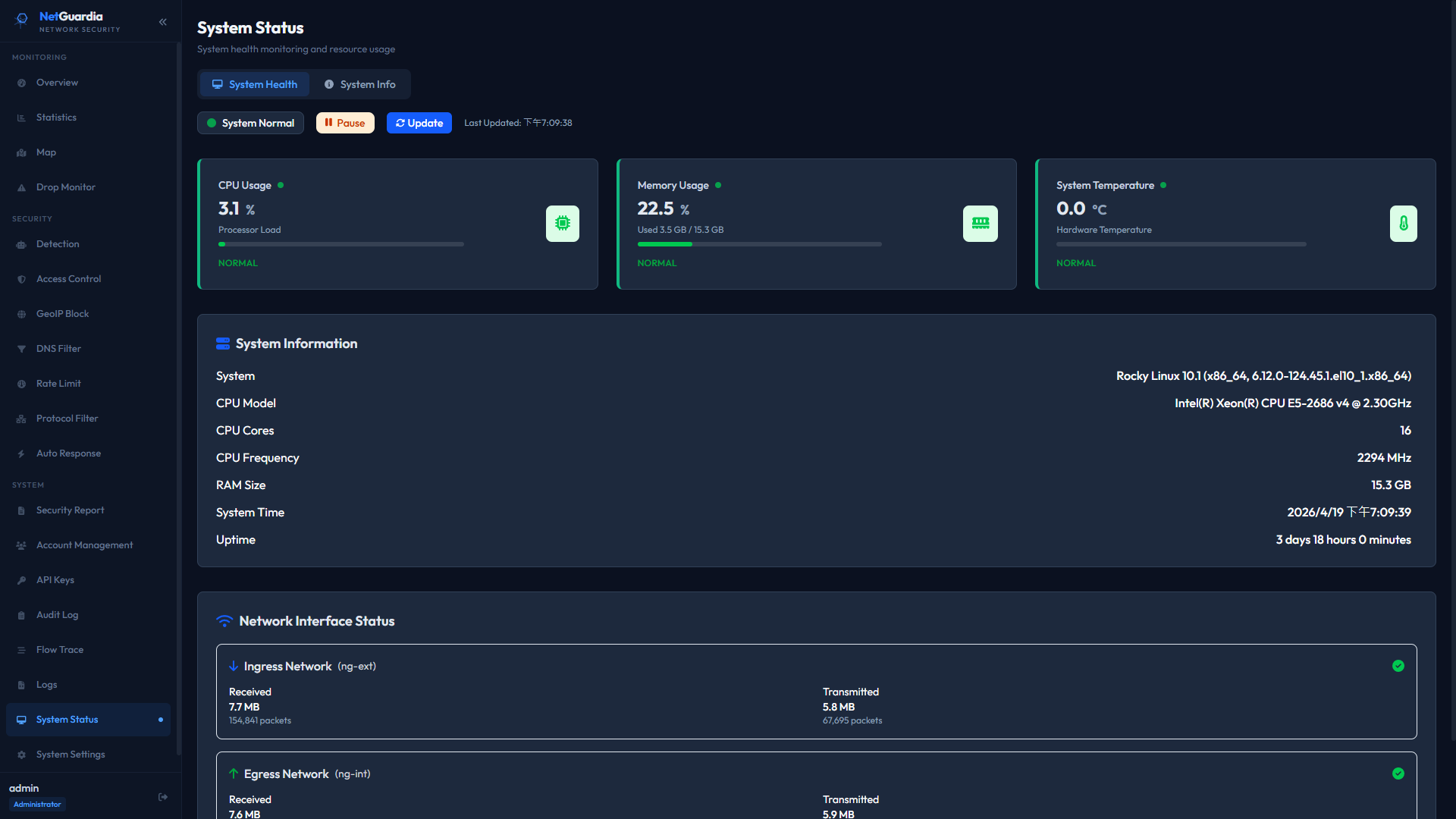
Task: Click the thermometer temperature icon
Action: (x=1404, y=224)
